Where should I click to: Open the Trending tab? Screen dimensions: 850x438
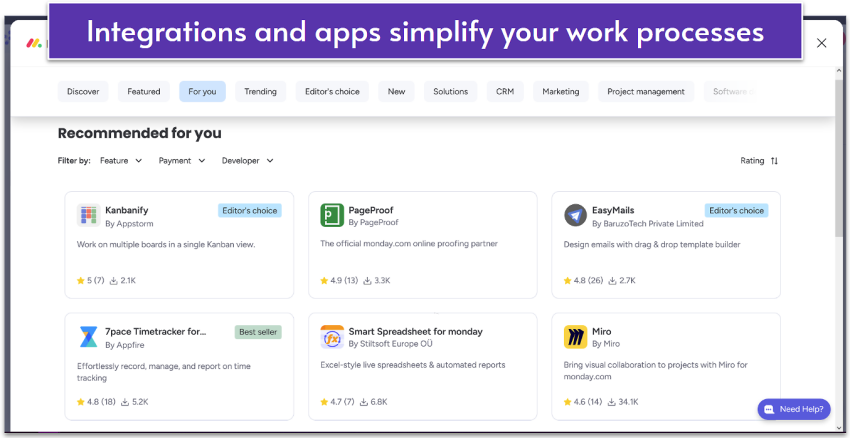[x=260, y=92]
